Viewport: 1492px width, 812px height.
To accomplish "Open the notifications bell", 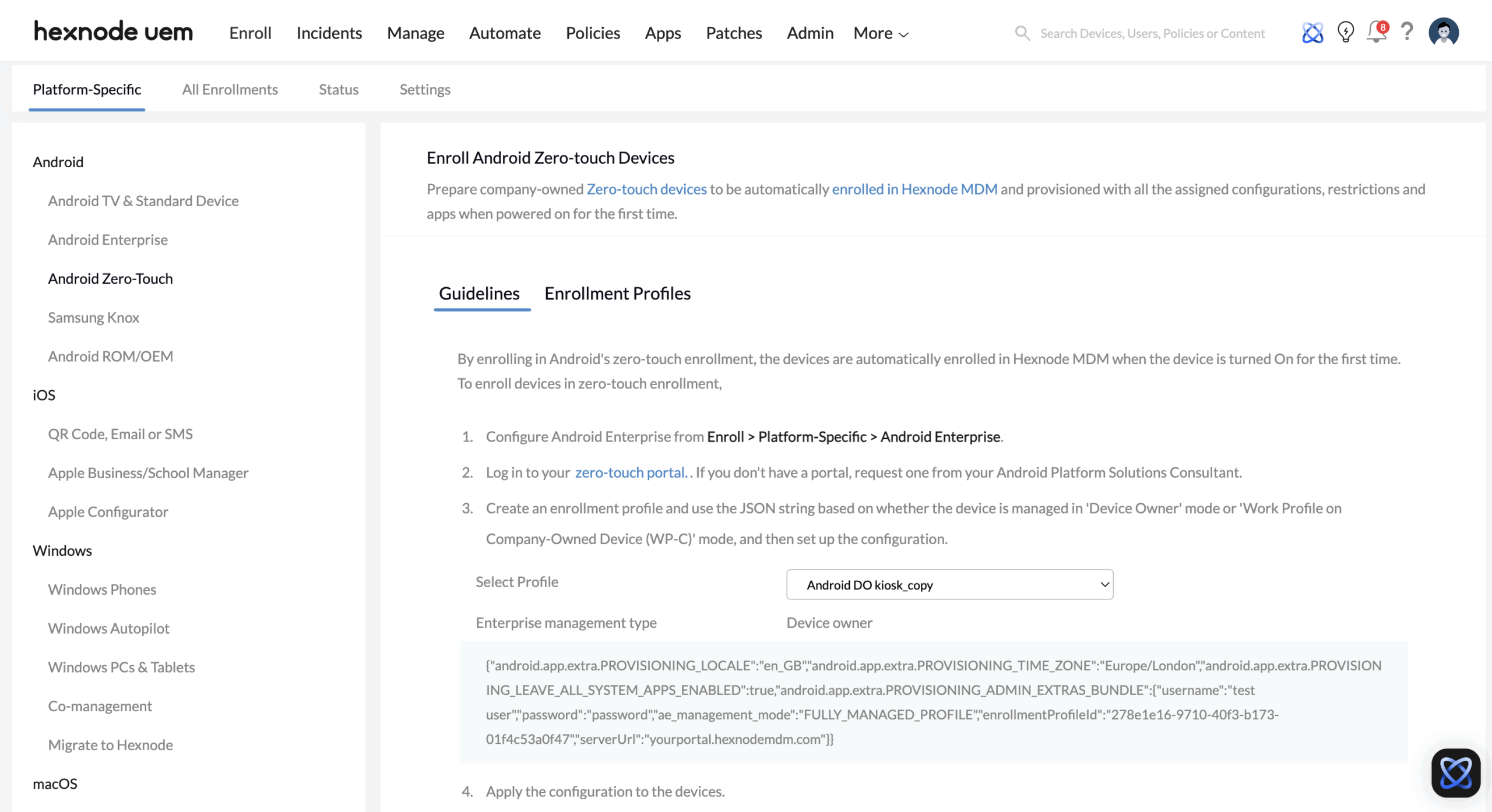I will tap(1377, 33).
